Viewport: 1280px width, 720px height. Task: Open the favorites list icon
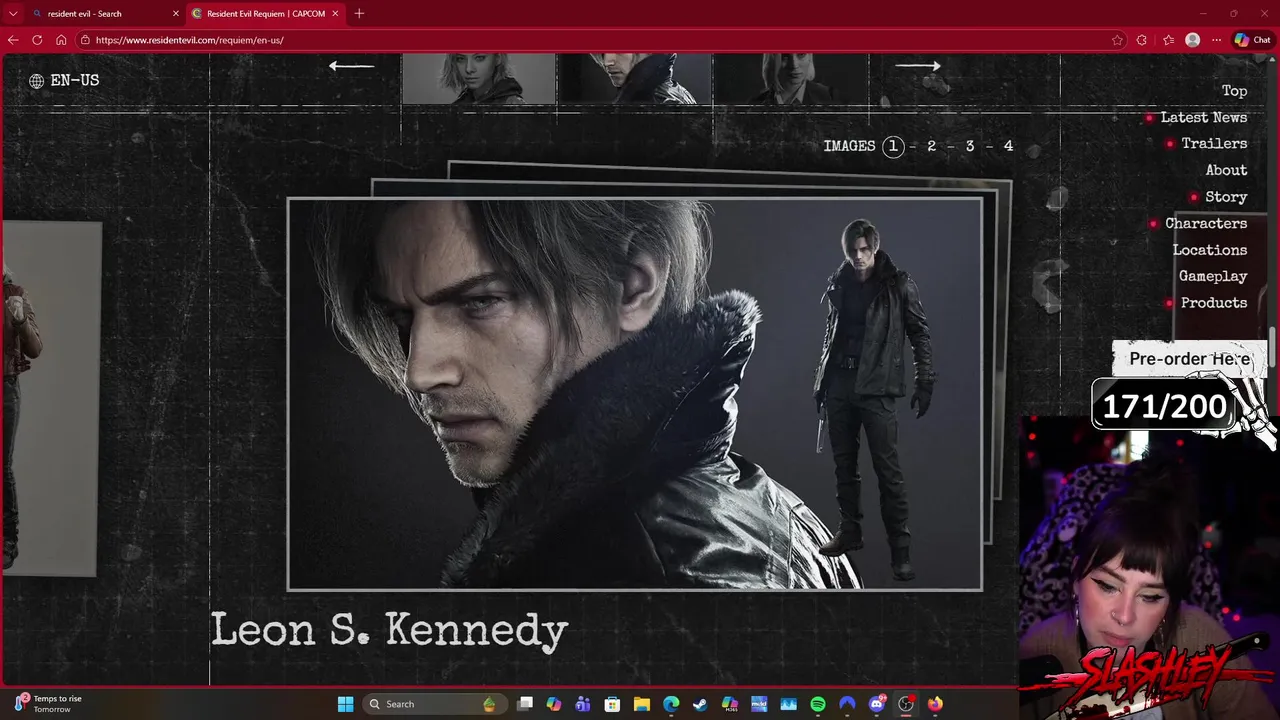tap(1168, 40)
